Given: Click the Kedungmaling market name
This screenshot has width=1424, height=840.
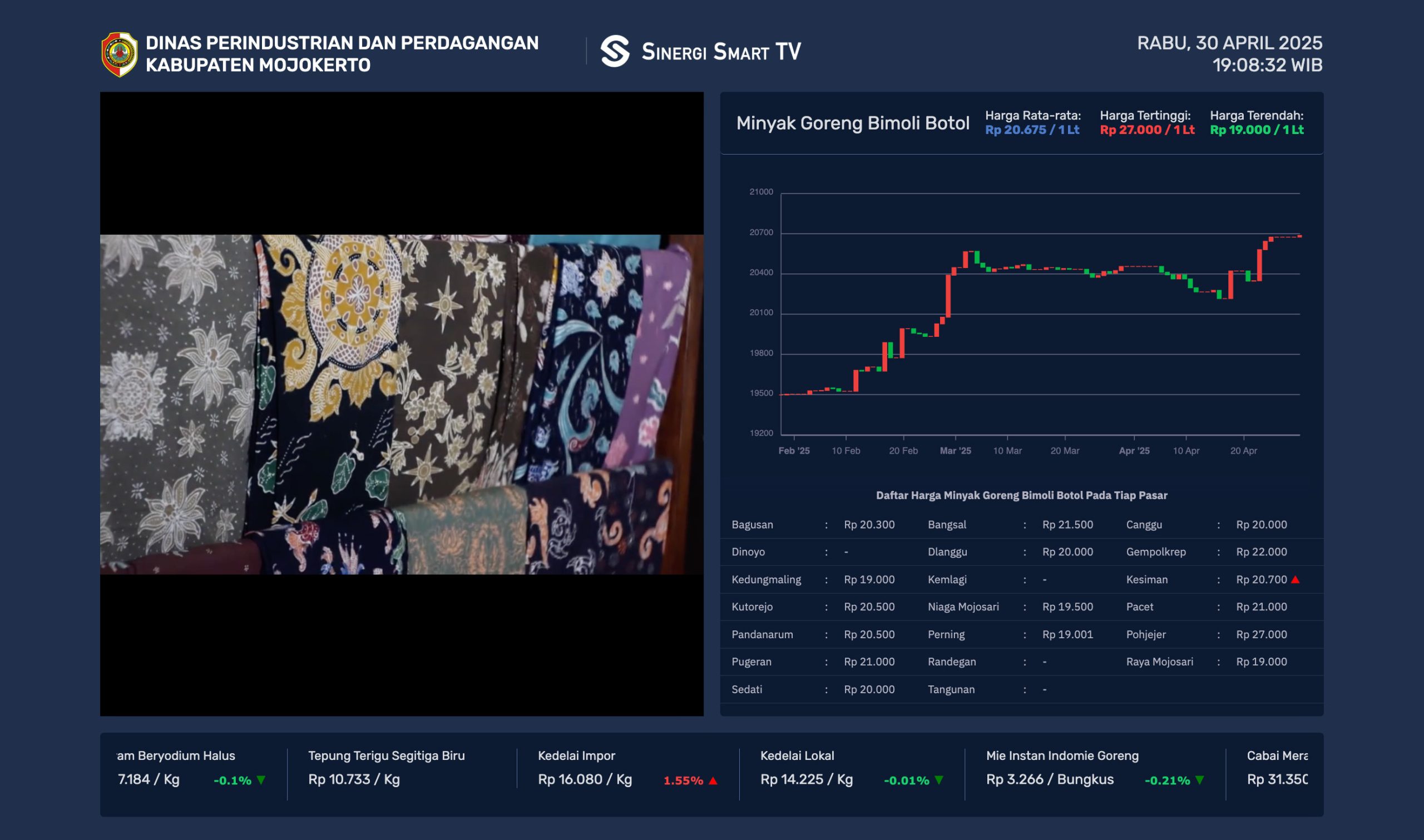Looking at the screenshot, I should [766, 580].
